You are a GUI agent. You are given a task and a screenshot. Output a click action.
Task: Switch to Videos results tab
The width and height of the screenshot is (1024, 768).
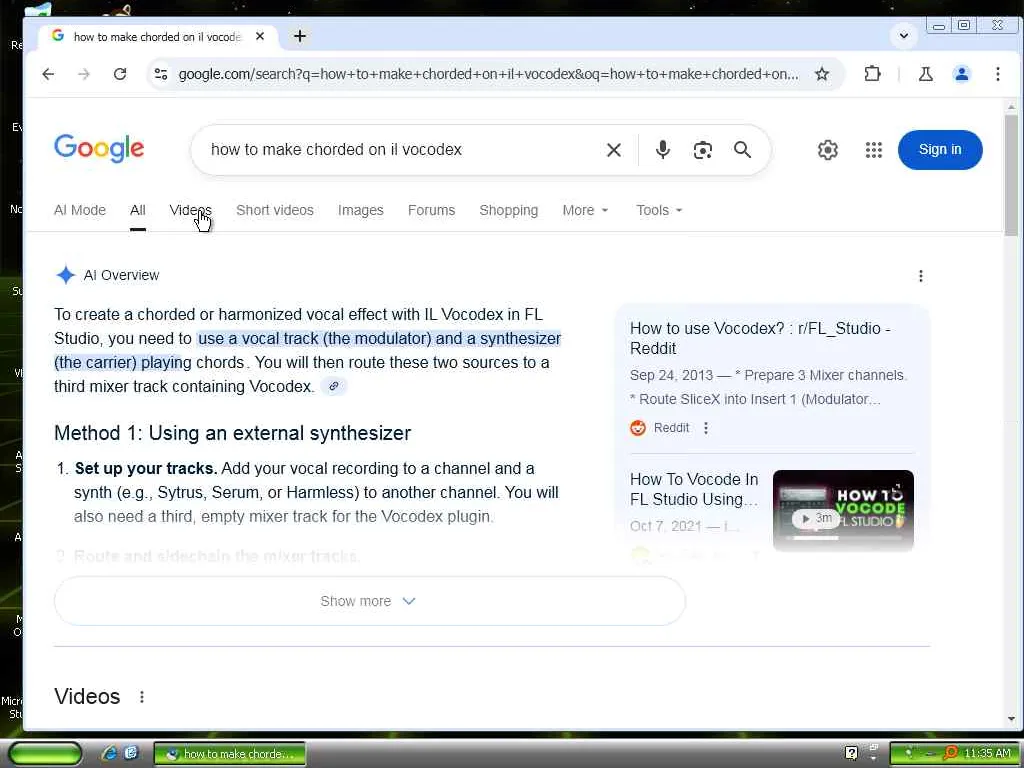pyautogui.click(x=191, y=210)
